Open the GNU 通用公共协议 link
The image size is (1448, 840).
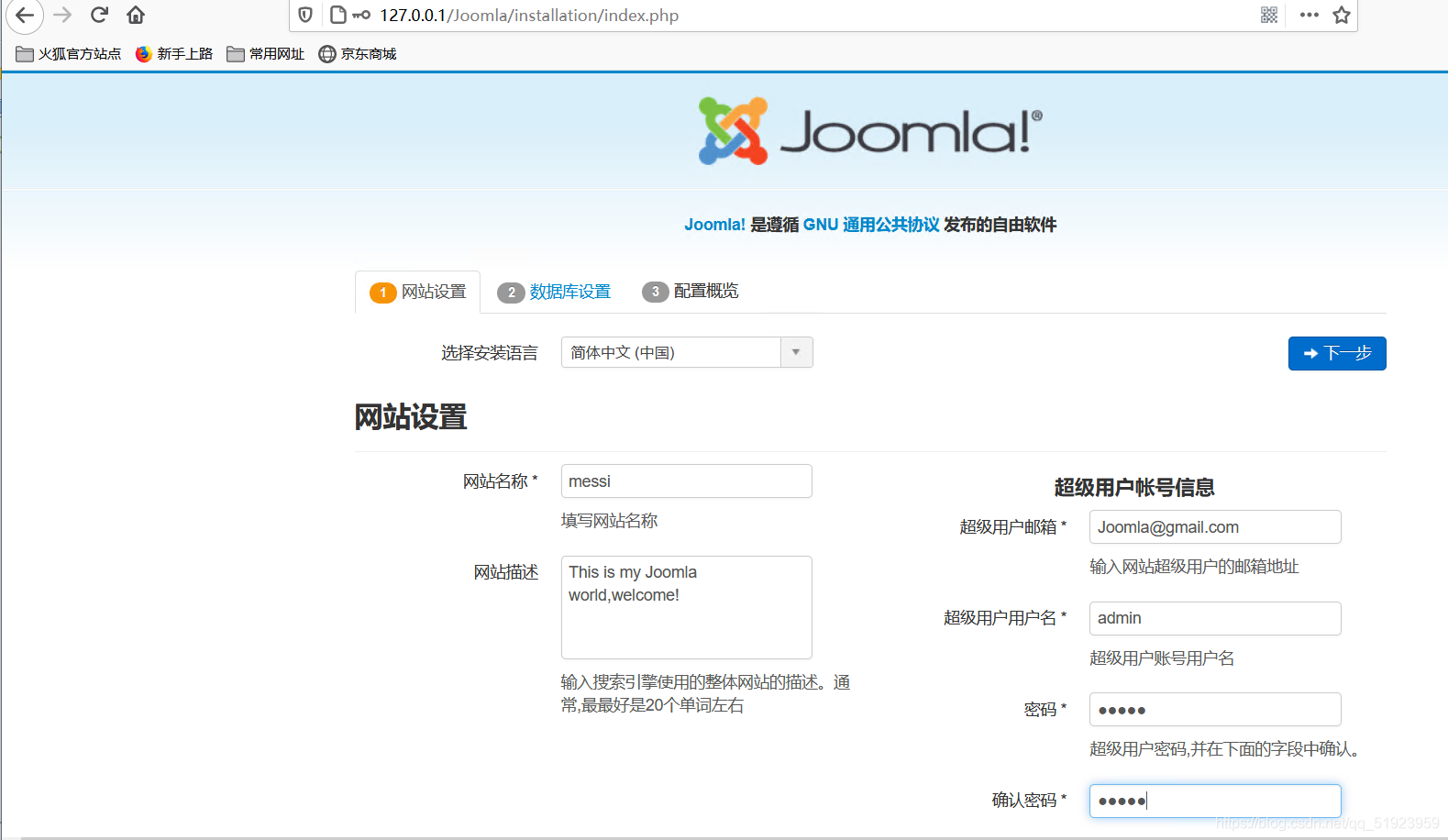pos(871,225)
